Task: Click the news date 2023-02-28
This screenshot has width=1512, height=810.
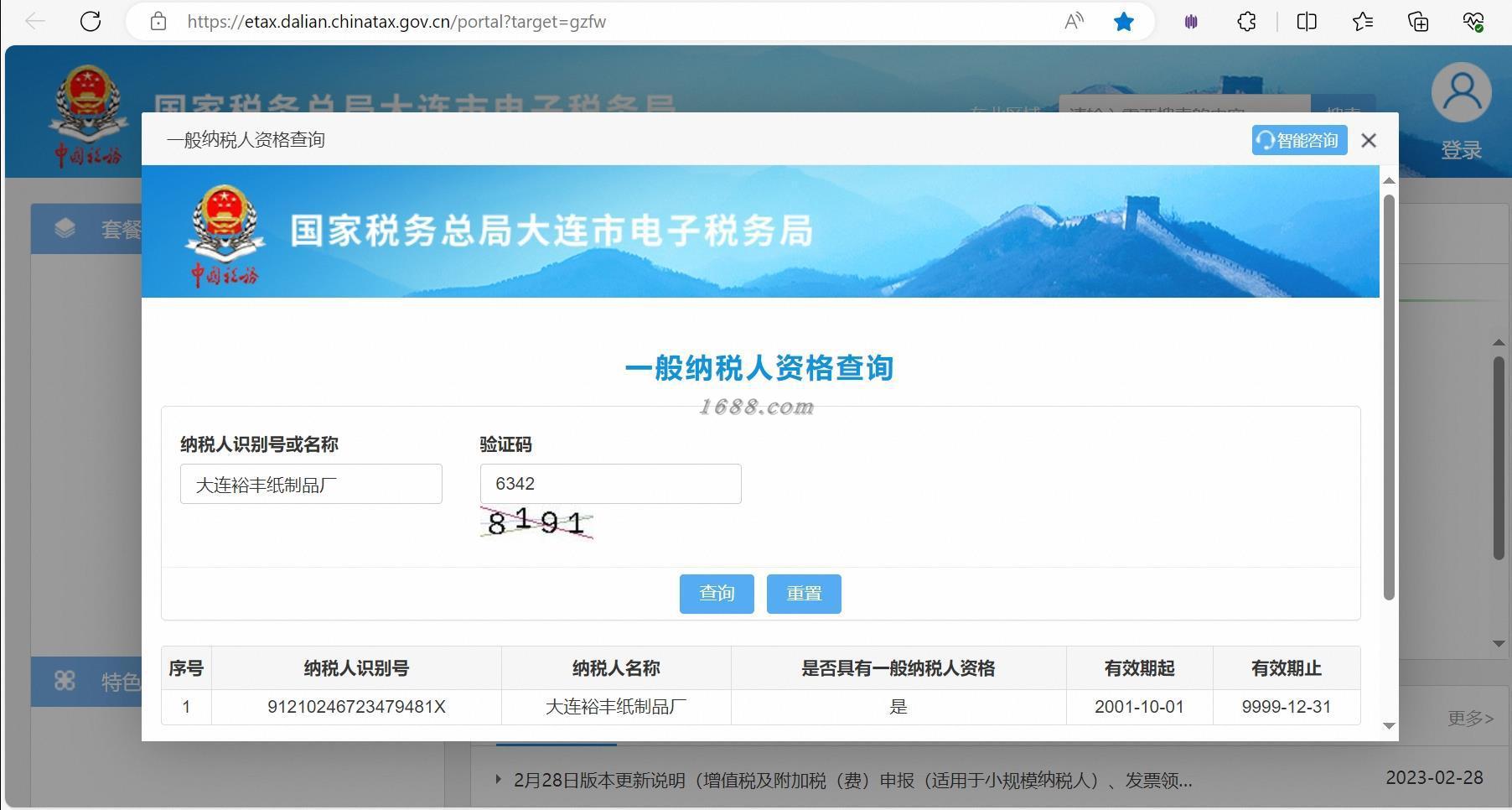Action: point(1434,778)
